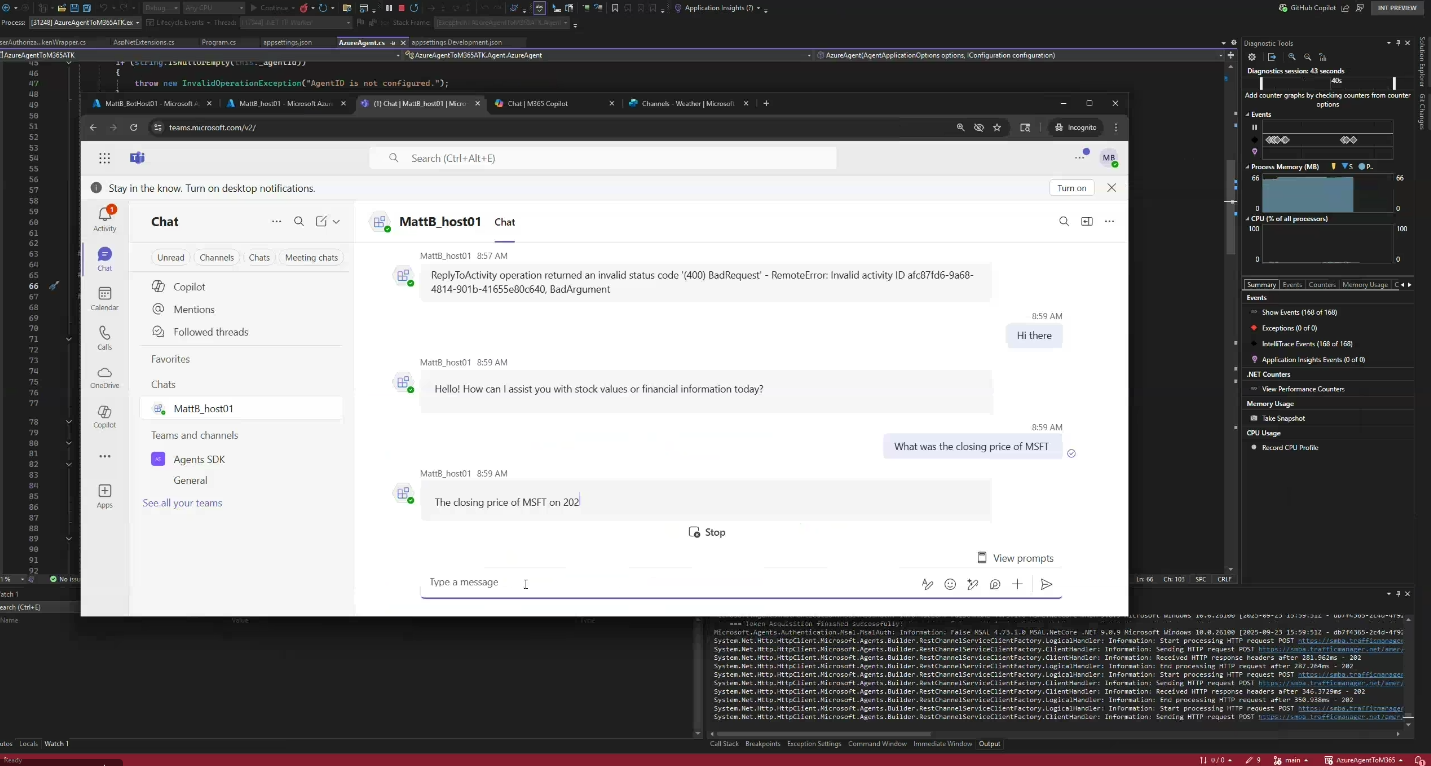Click the Teams Search (Ctrl+Alt+E) box

603,158
